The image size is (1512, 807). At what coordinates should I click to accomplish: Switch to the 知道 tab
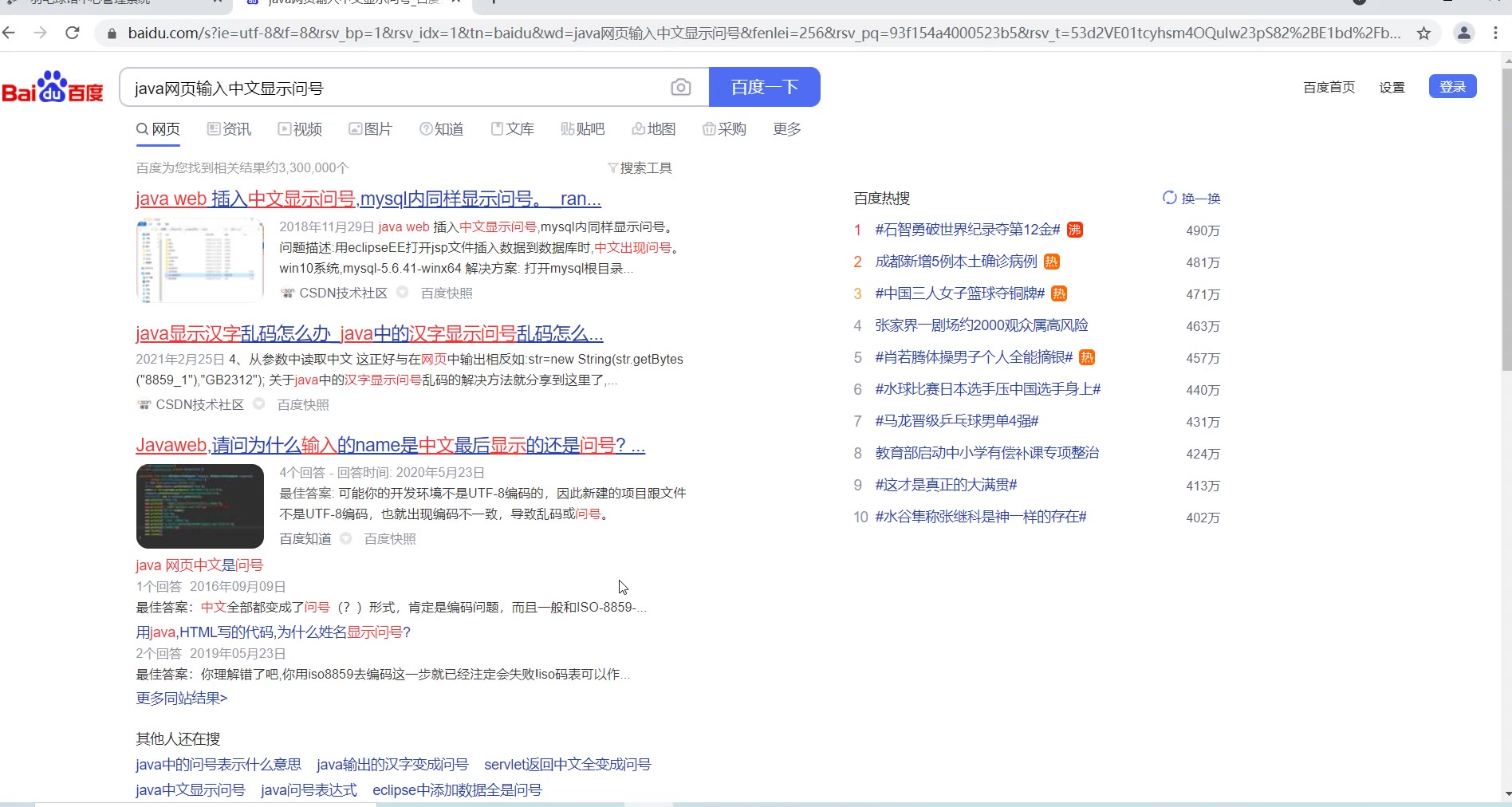pyautogui.click(x=442, y=129)
